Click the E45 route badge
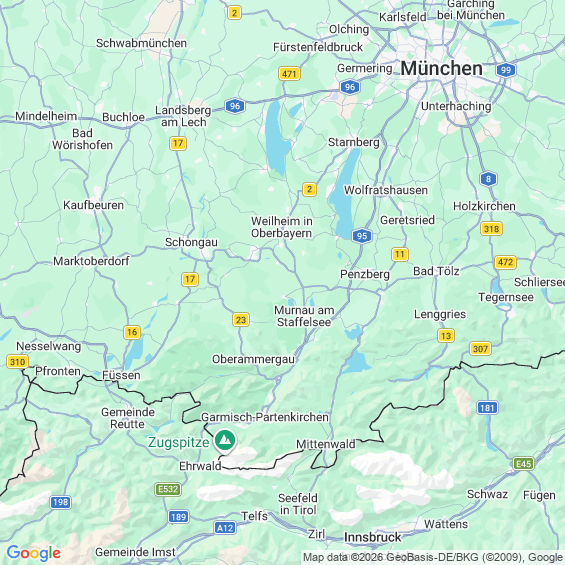 [x=524, y=463]
